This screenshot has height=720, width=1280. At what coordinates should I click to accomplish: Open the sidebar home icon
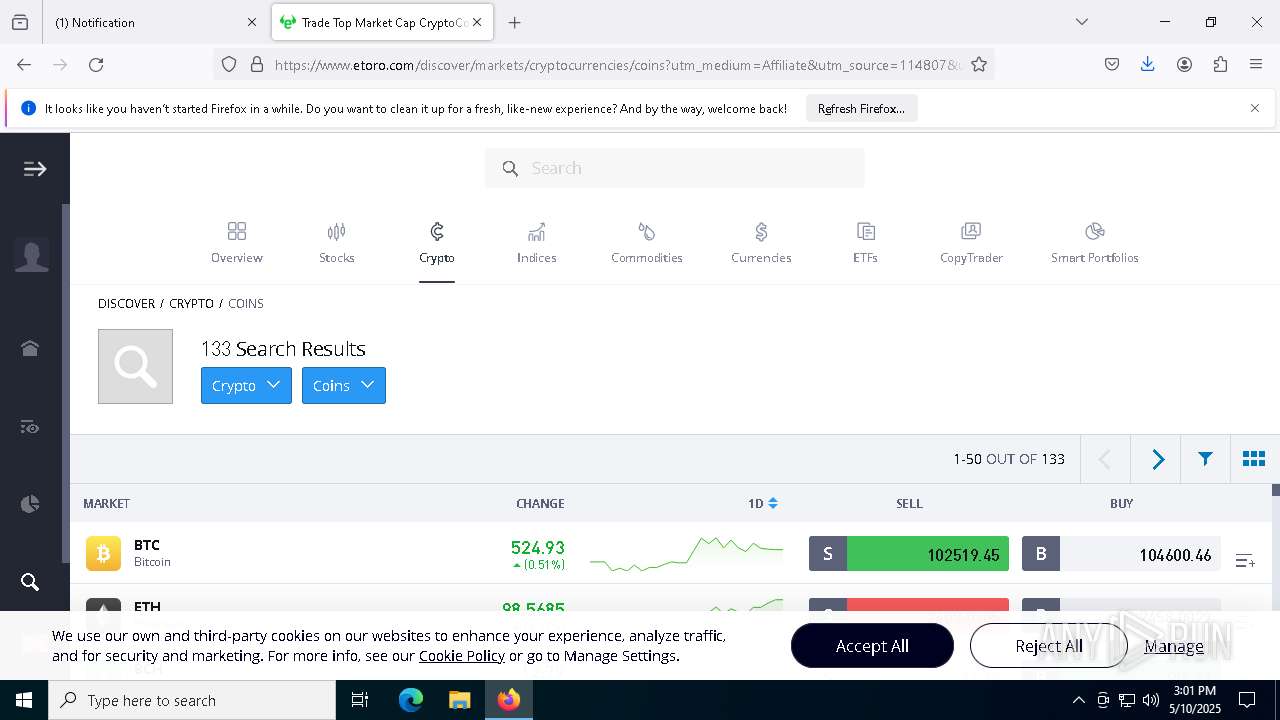pos(30,348)
